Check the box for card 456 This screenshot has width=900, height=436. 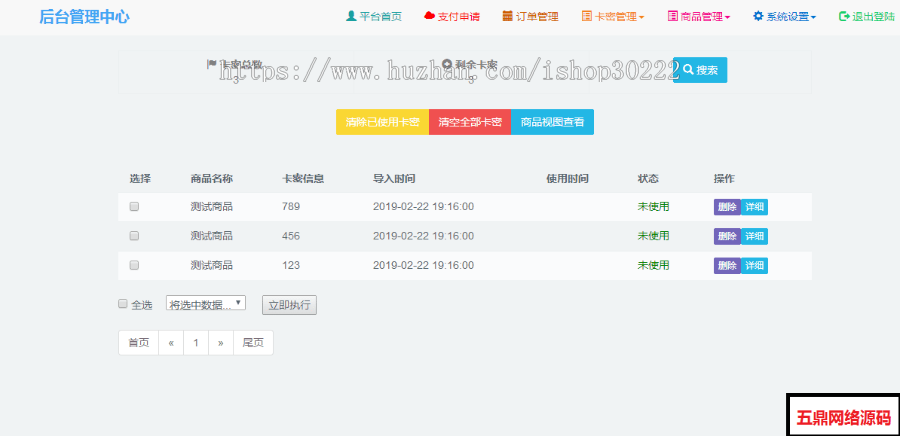coord(134,235)
